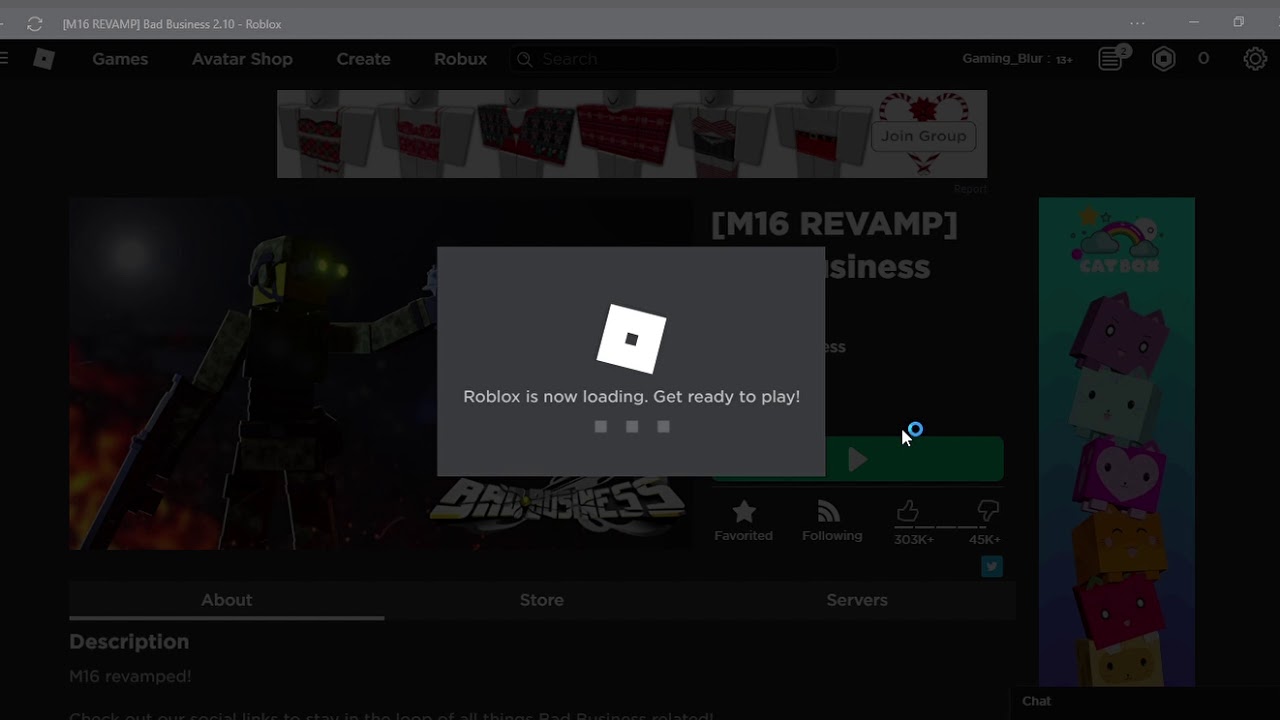Open the Chat panel
The height and width of the screenshot is (720, 1280).
coord(1143,701)
